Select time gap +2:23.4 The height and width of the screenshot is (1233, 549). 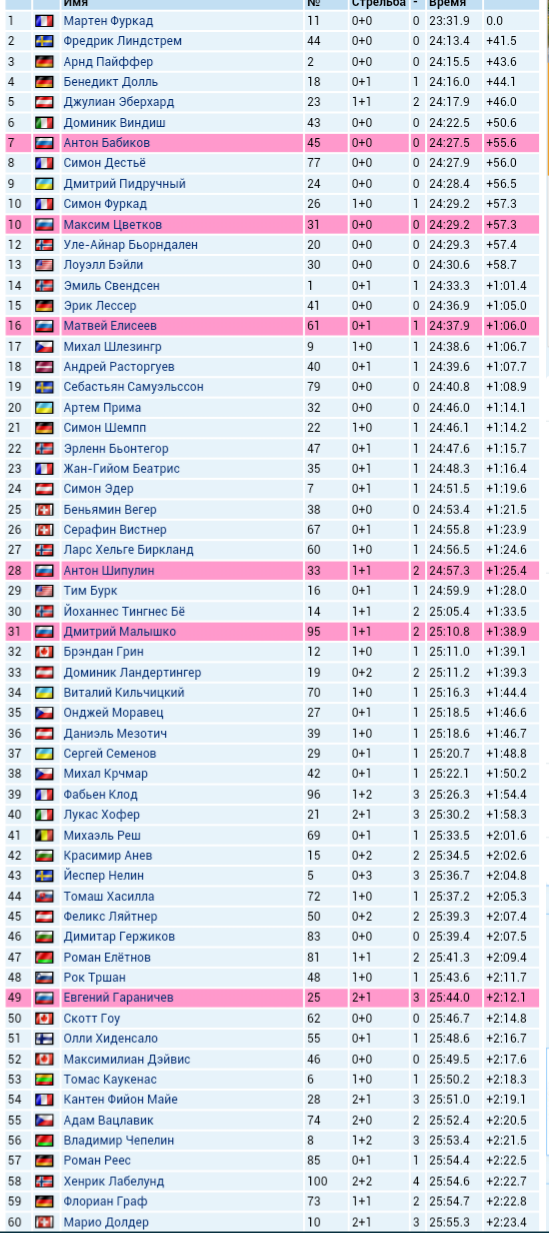[x=507, y=1221]
